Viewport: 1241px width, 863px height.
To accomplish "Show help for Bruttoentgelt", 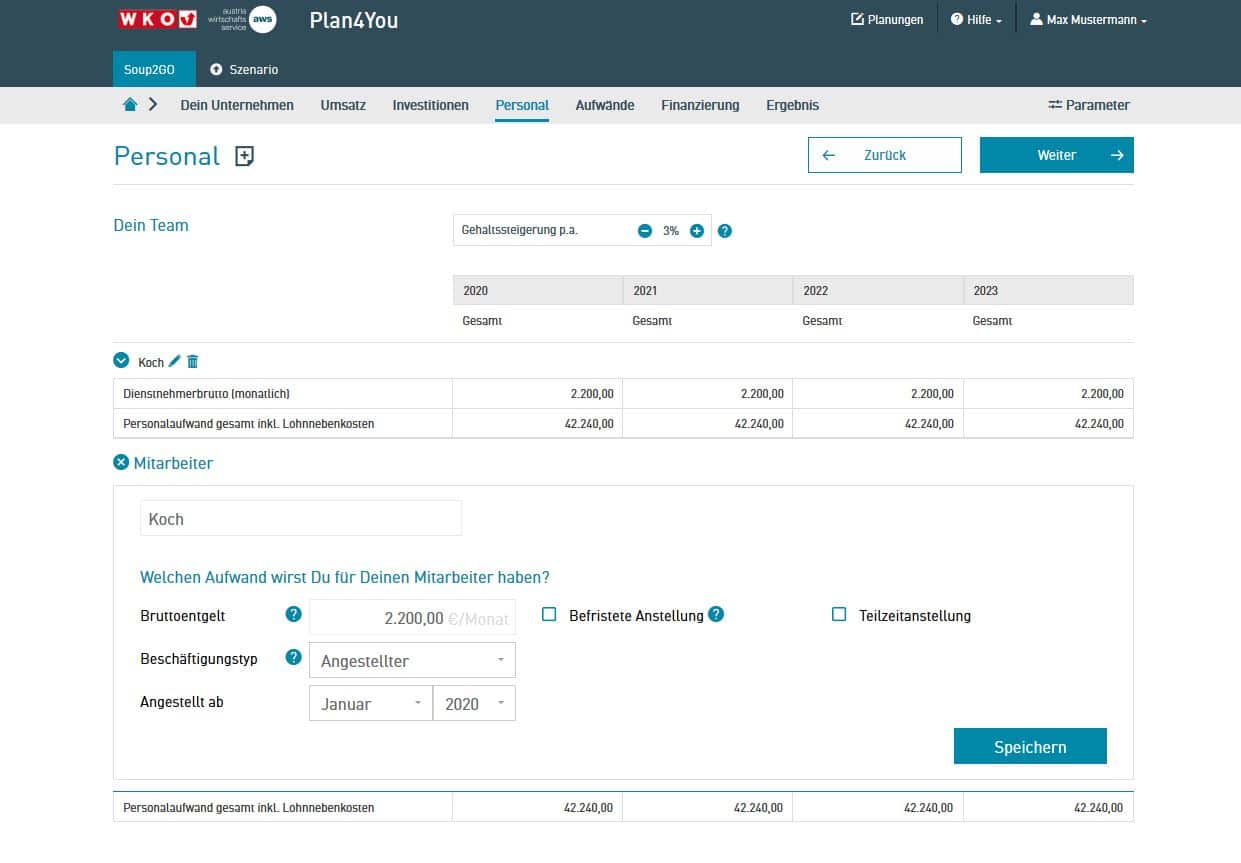I will [293, 614].
